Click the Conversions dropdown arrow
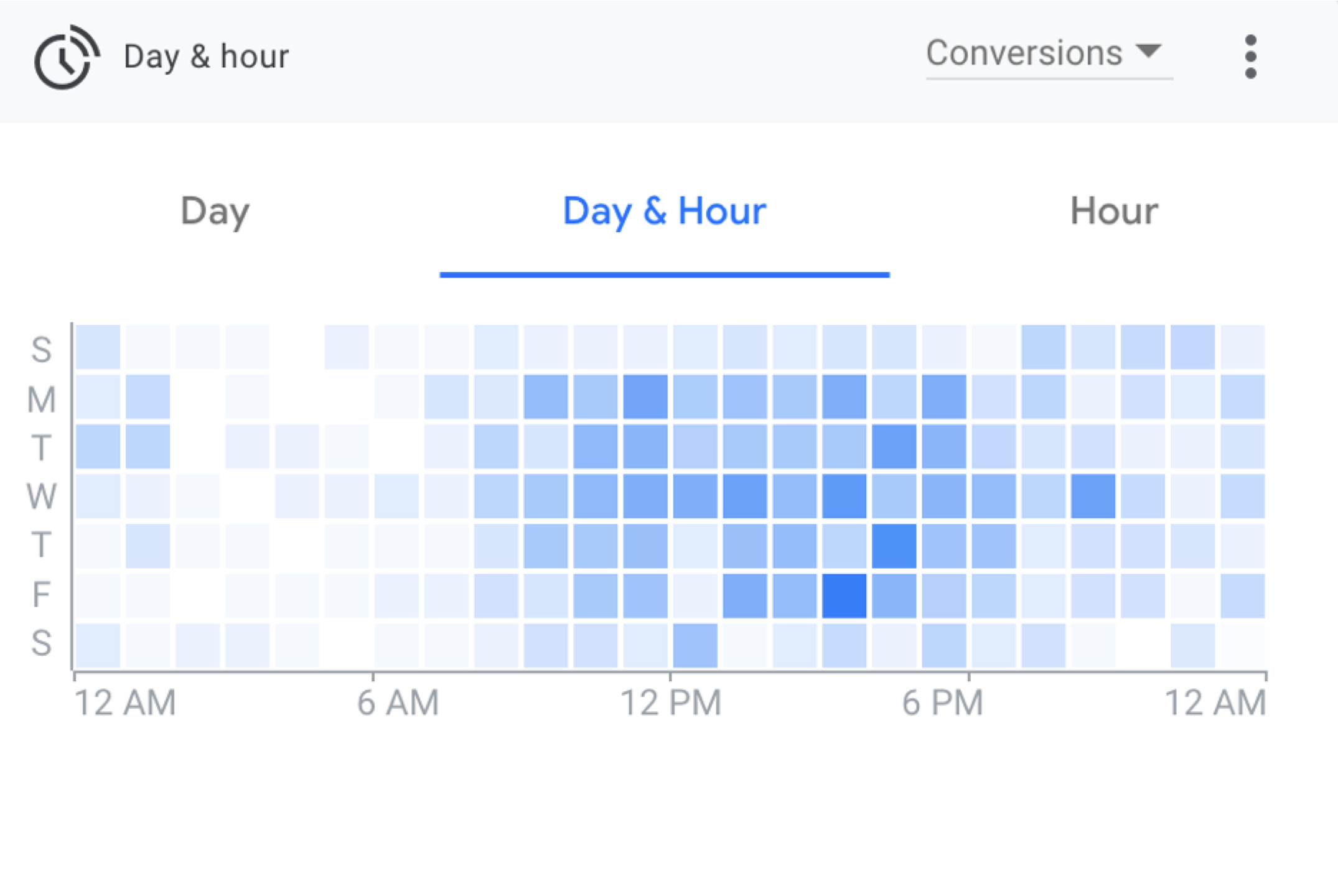 (x=1148, y=50)
